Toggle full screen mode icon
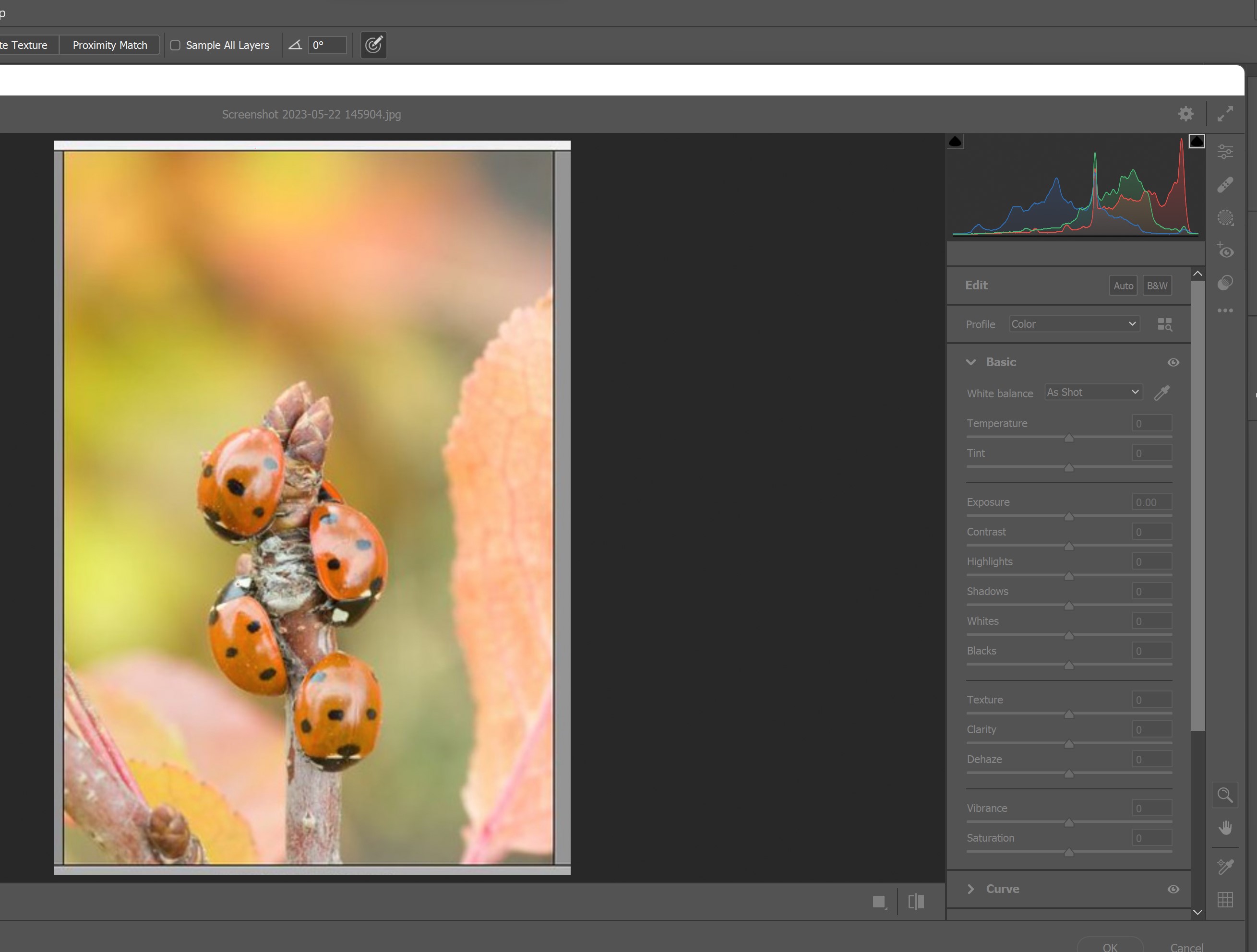1257x952 pixels. click(1225, 114)
